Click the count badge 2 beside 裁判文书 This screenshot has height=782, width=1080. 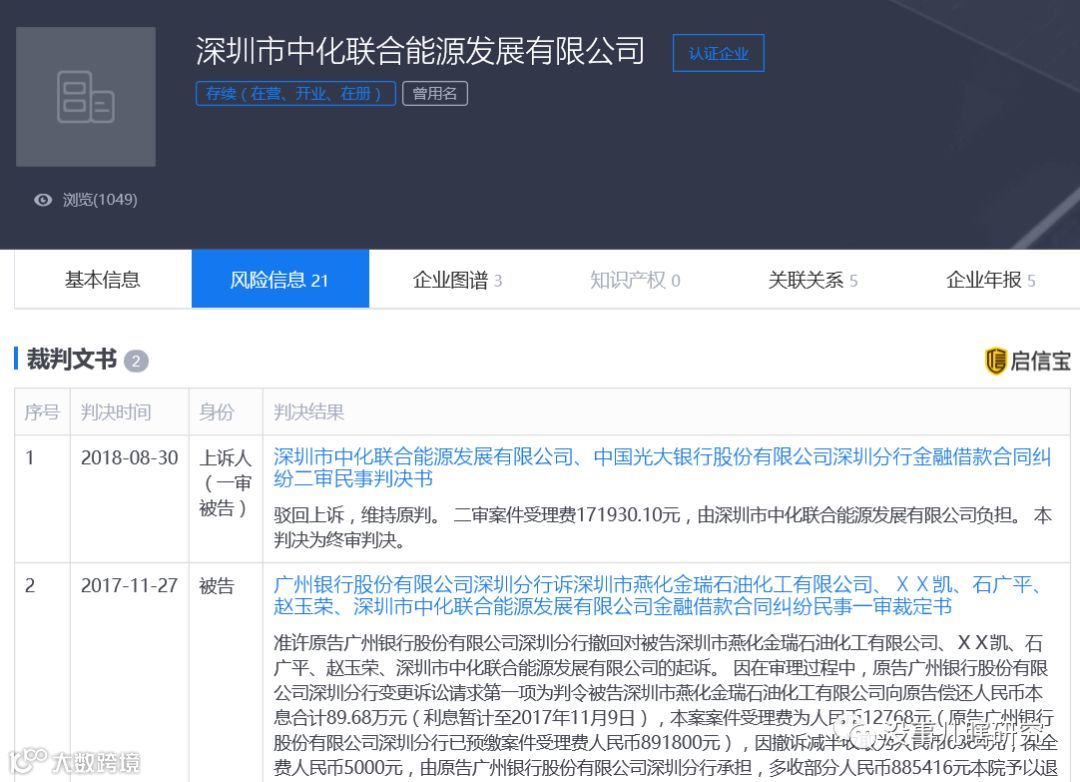(136, 361)
